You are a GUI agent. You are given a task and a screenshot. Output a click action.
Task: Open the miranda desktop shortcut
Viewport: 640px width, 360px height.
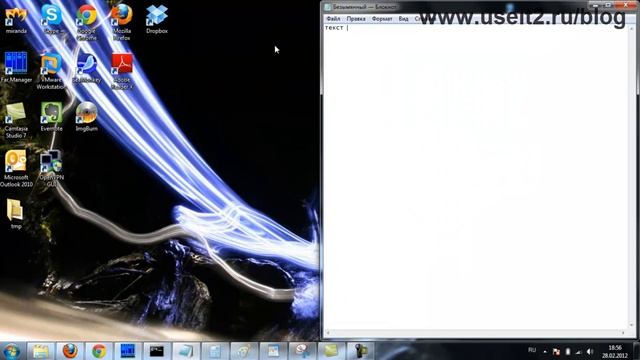[16, 20]
